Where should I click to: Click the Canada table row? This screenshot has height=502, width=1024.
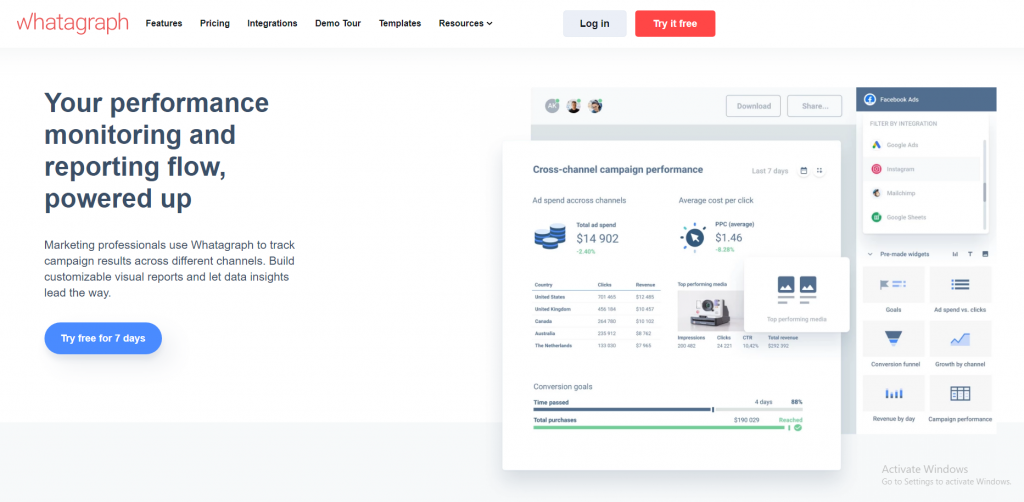point(596,321)
